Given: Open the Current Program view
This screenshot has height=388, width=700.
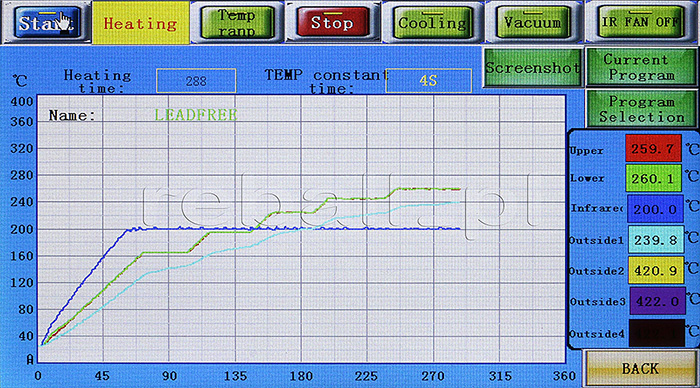Looking at the screenshot, I should pyautogui.click(x=642, y=67).
